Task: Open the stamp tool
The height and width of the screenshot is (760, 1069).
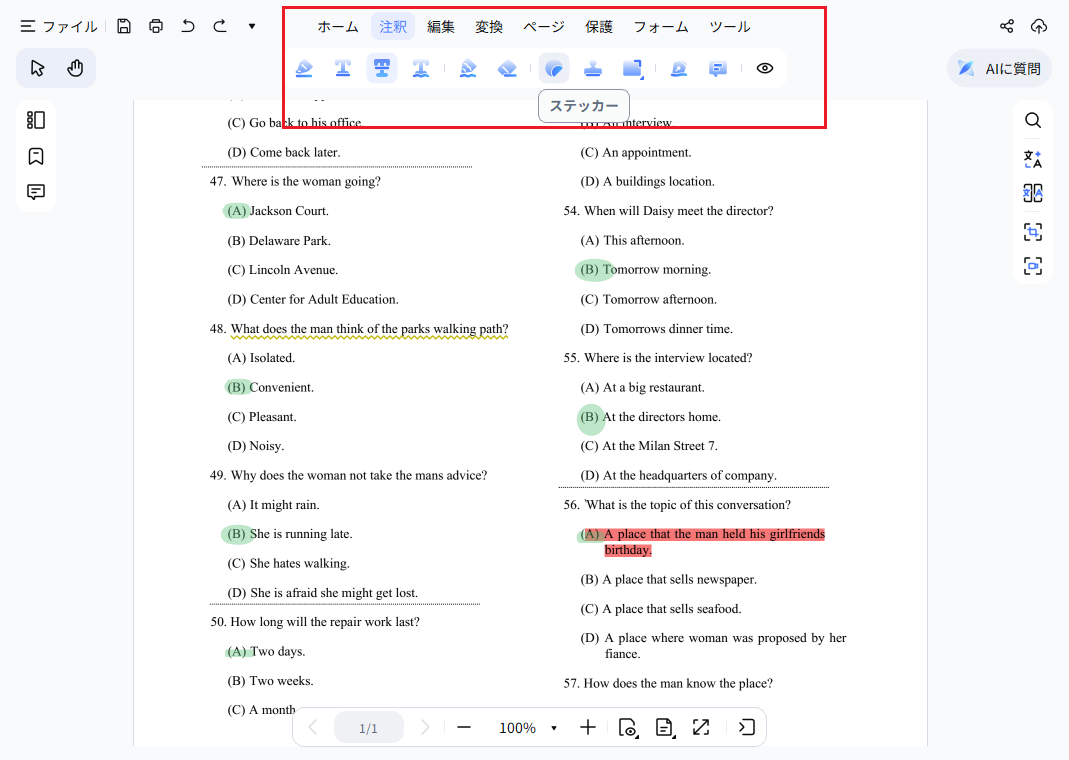Action: pos(593,68)
